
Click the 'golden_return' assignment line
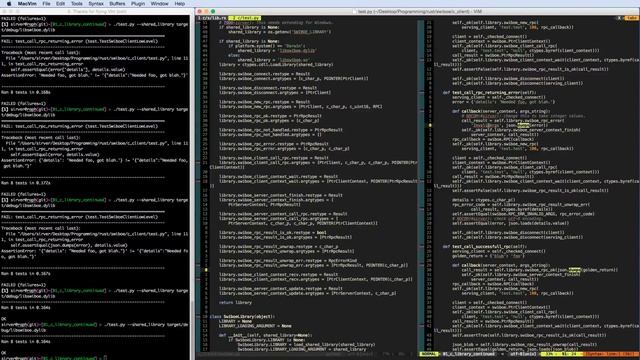tap(487, 256)
